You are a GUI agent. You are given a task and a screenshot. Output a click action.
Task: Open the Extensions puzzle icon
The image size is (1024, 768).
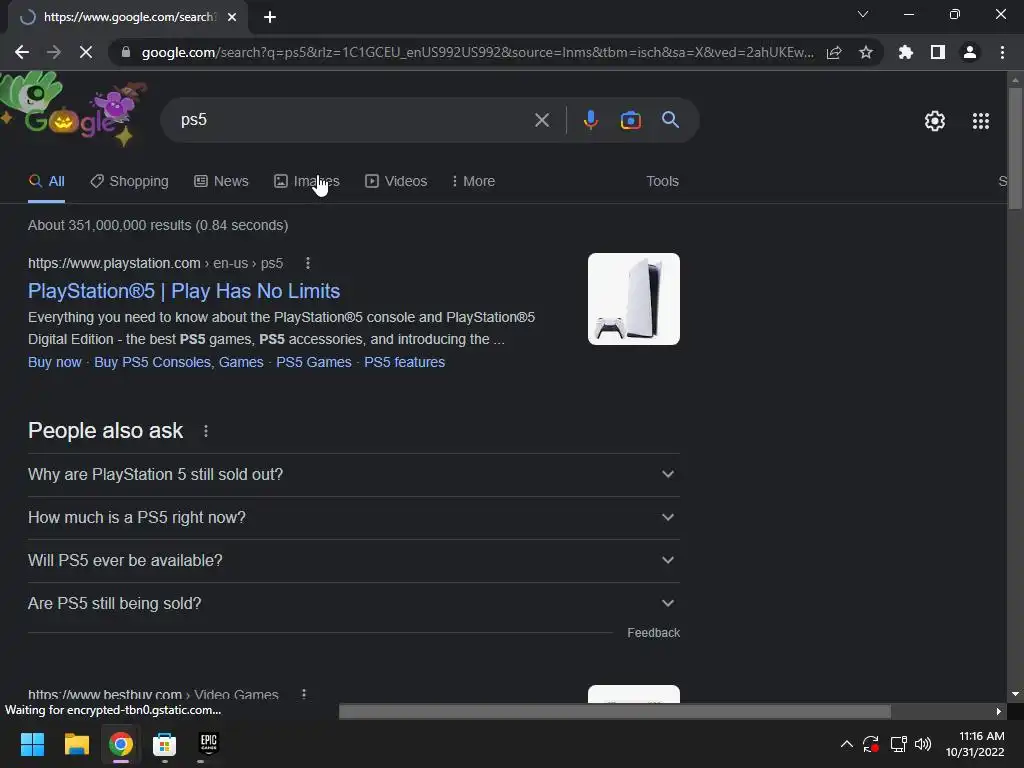click(905, 52)
